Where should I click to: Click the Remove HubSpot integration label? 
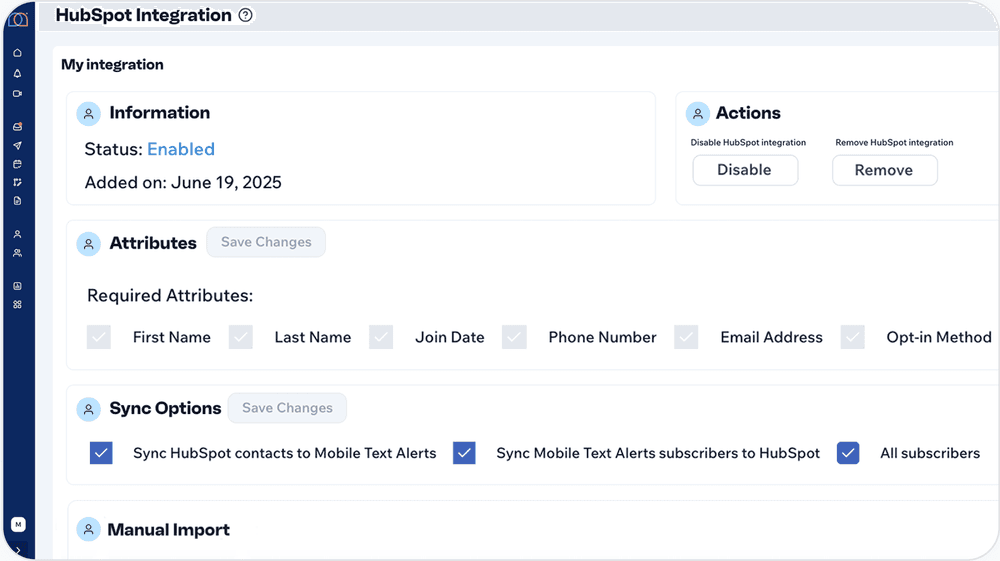(894, 143)
